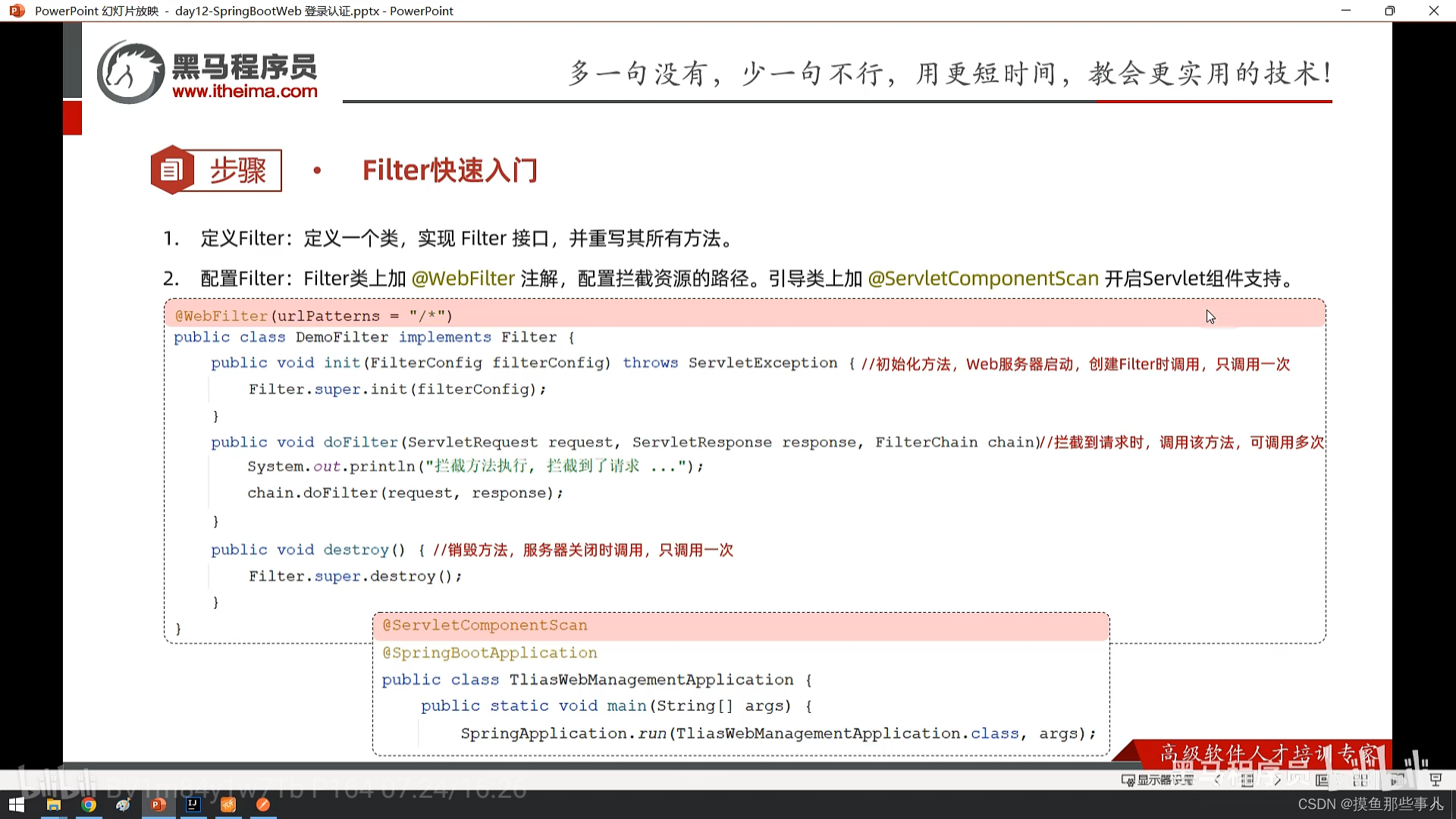Open File Explorer from the taskbar

[x=54, y=805]
